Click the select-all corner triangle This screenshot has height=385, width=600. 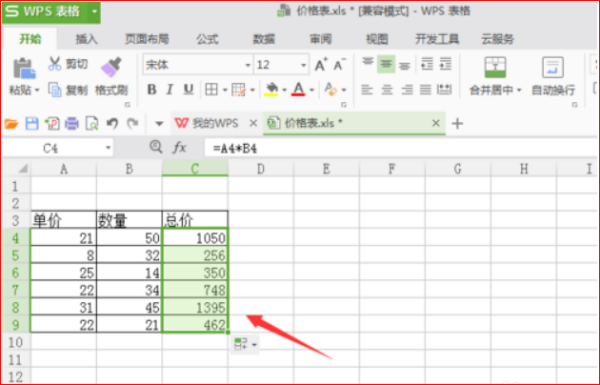[23, 168]
